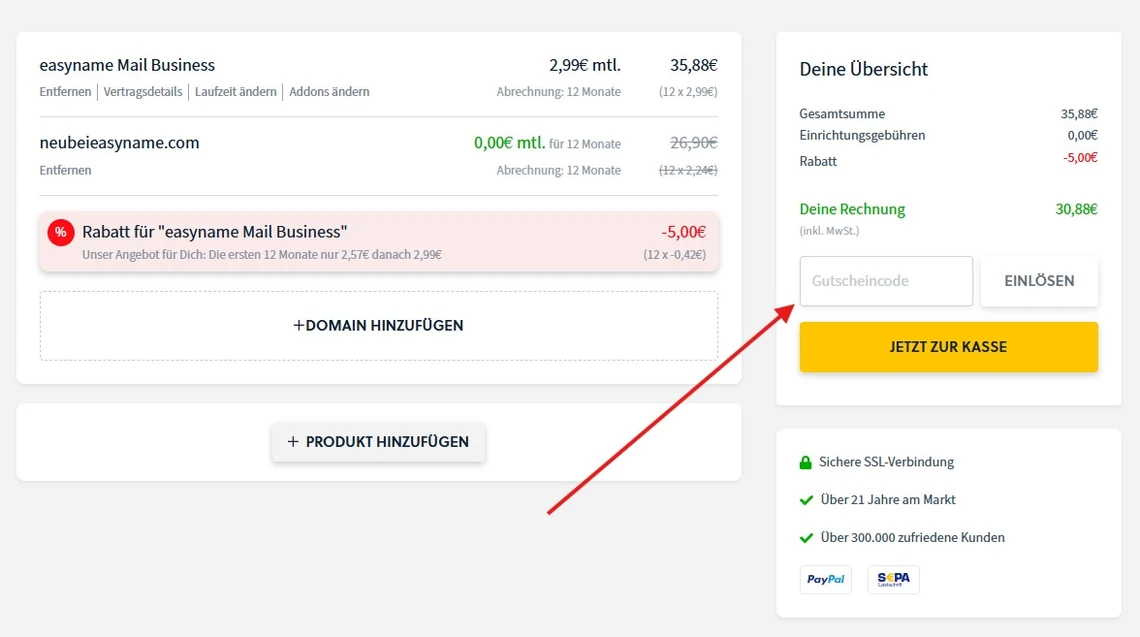Open 'Addons ändern' options
1140x637 pixels.
coord(329,91)
